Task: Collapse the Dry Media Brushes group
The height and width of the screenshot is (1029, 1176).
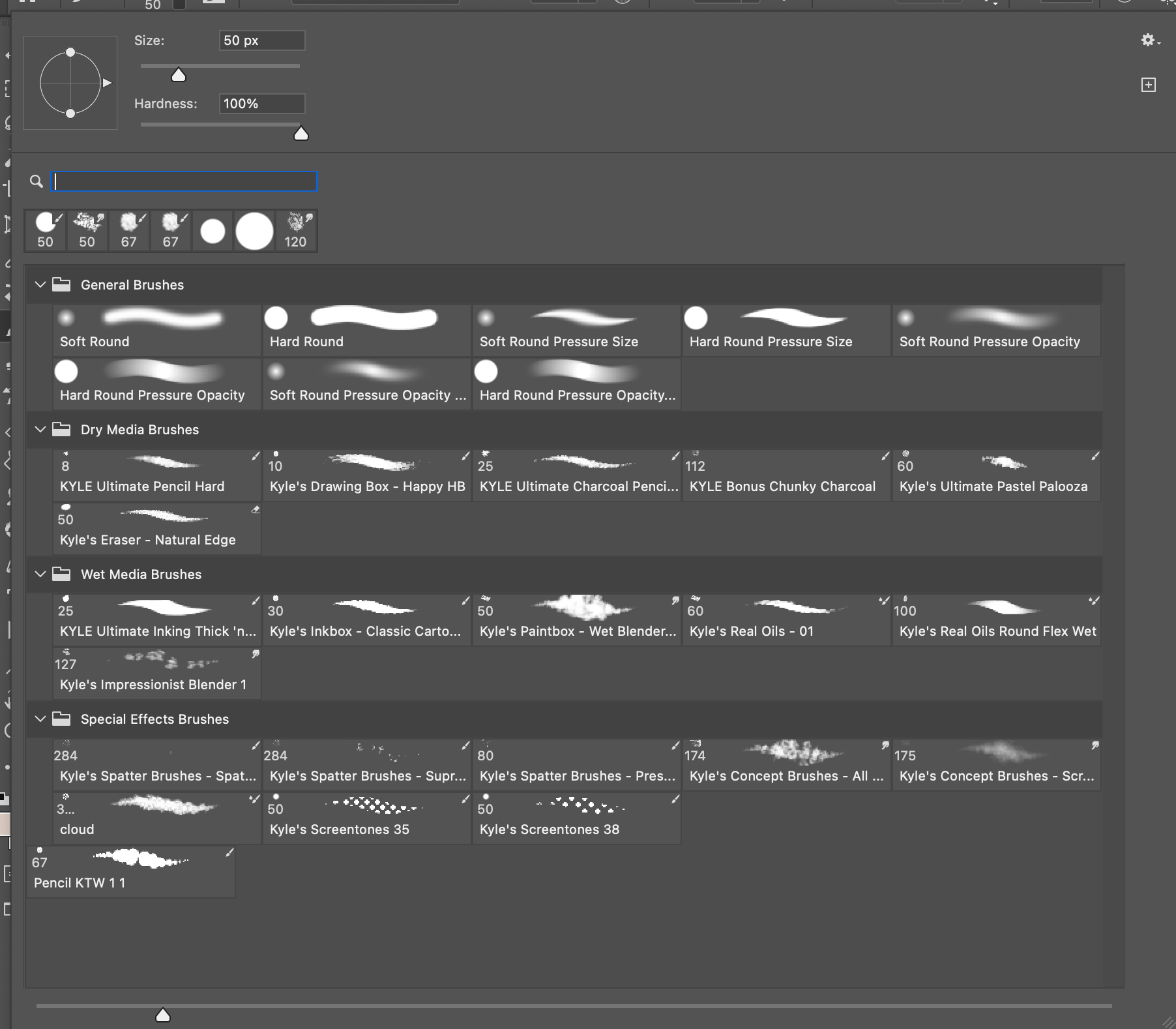Action: click(x=40, y=430)
